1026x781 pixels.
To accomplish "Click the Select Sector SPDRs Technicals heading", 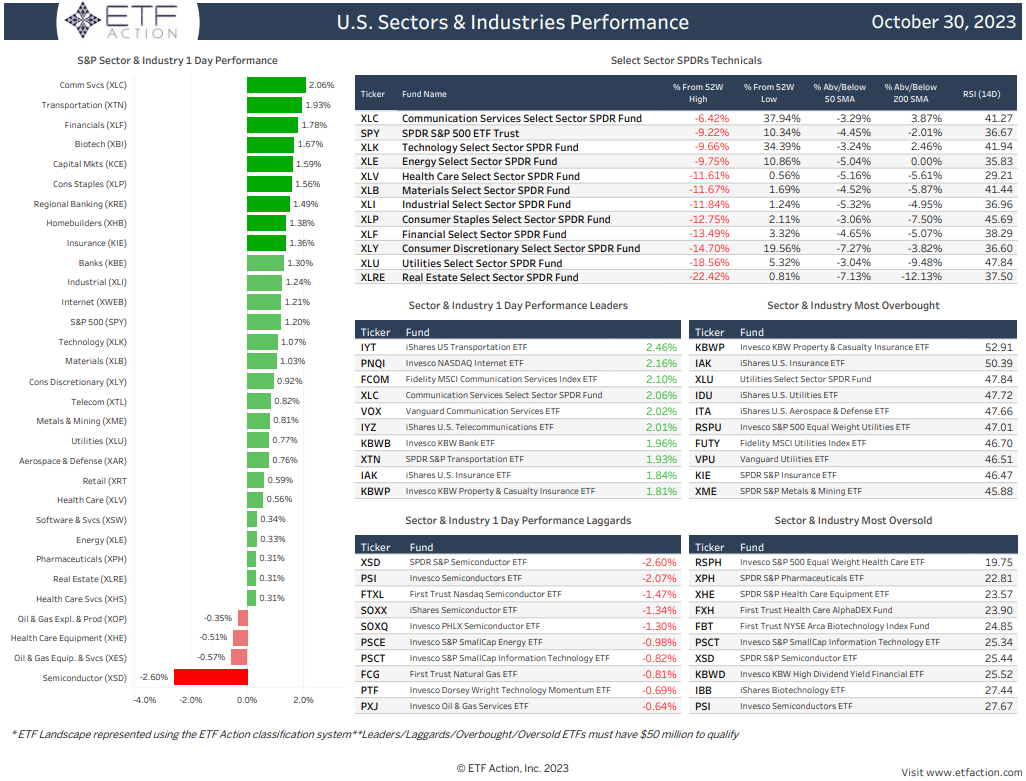I will 686,61.
